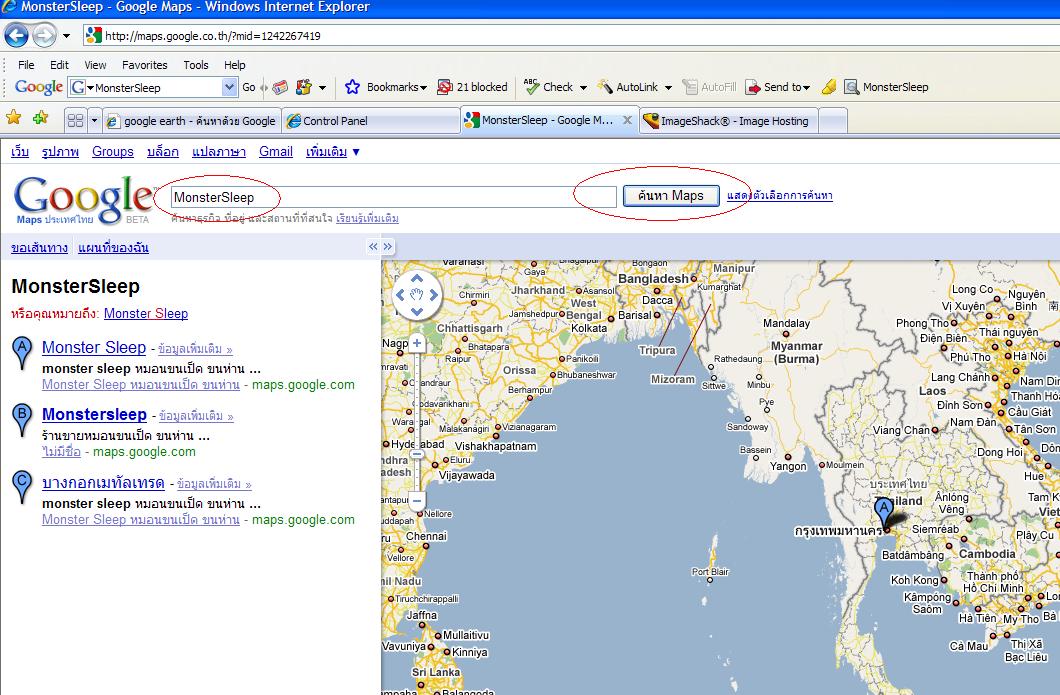Open the Groups link
This screenshot has width=1060, height=695.
click(113, 151)
